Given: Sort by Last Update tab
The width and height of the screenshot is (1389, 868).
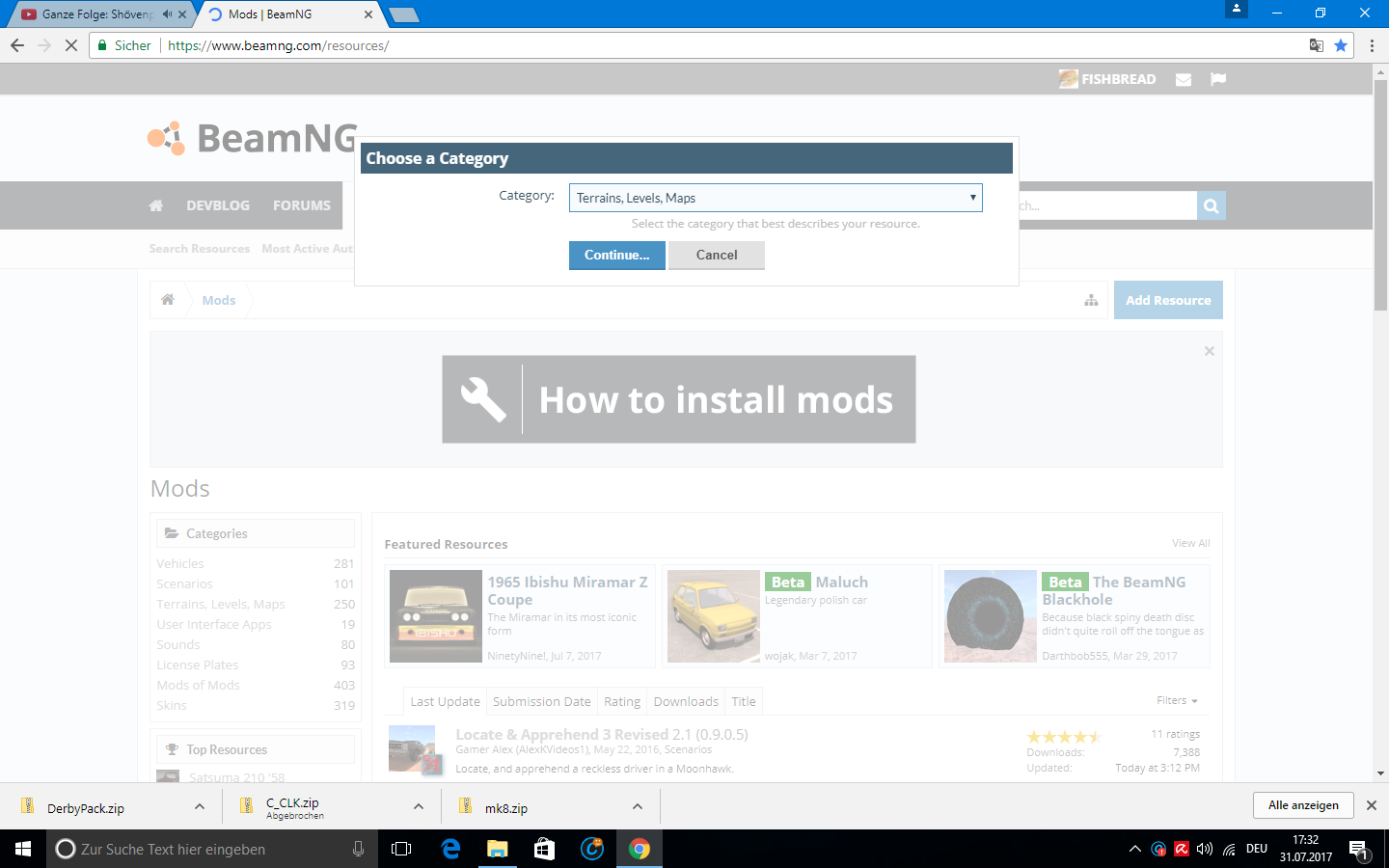Looking at the screenshot, I should [x=445, y=701].
